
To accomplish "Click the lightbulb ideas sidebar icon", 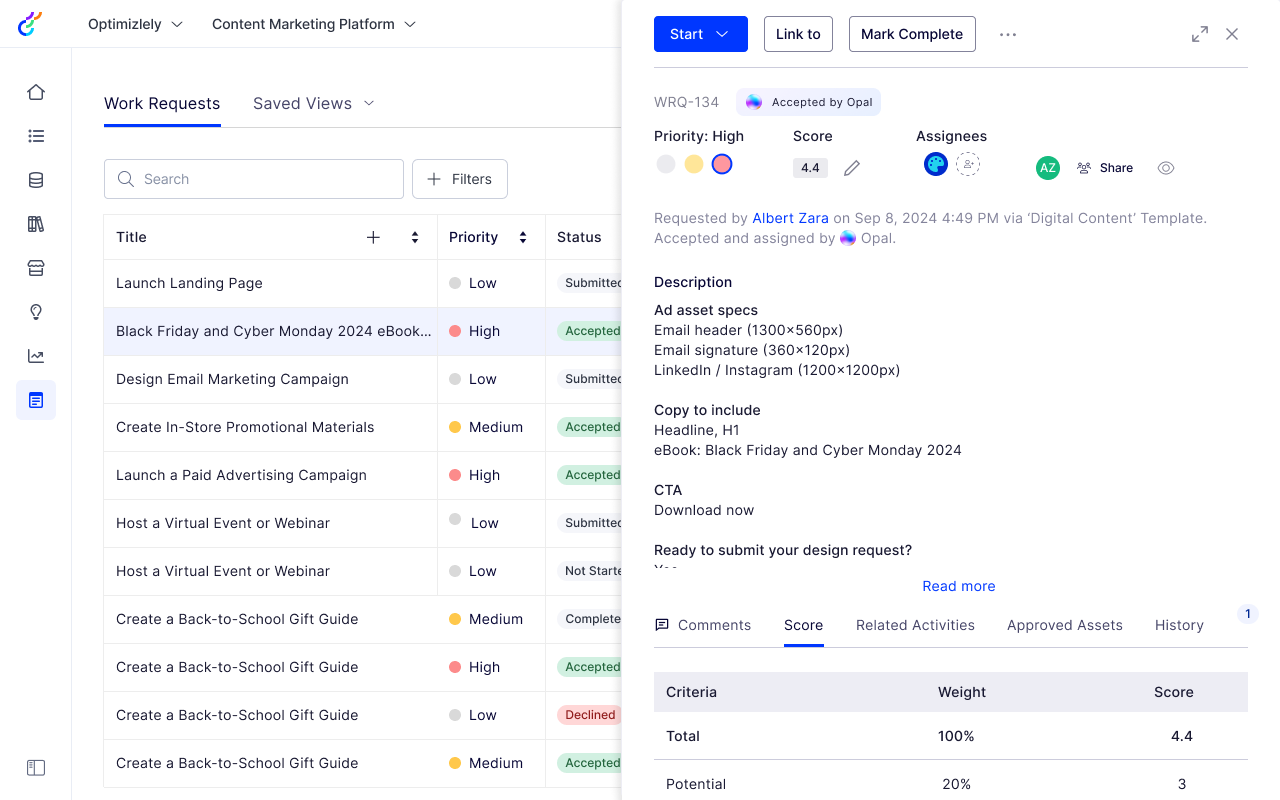I will pyautogui.click(x=36, y=312).
